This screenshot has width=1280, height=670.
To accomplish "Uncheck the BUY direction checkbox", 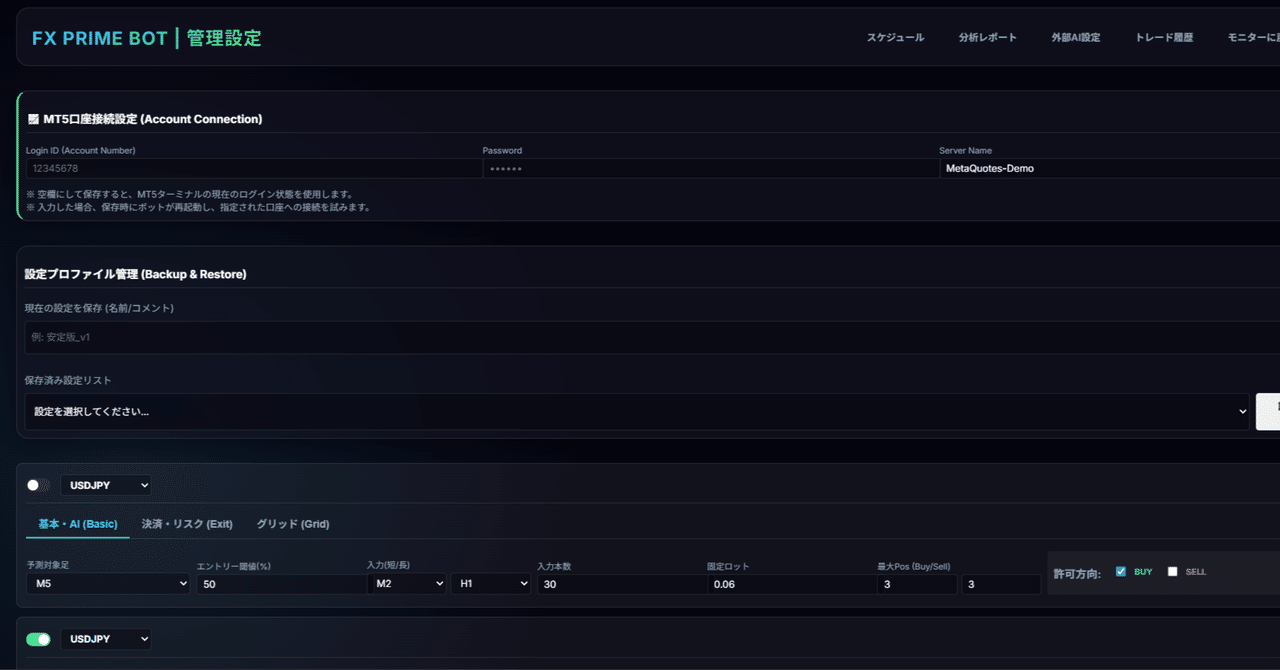I will [1121, 572].
